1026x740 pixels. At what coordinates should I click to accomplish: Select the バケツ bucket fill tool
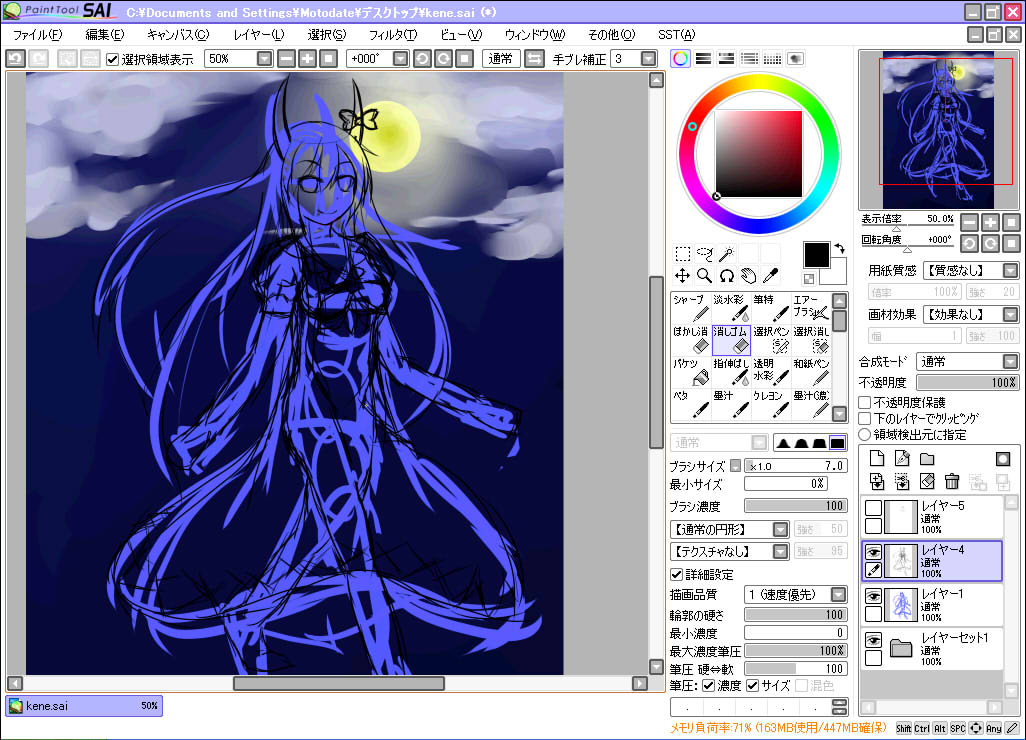pos(691,372)
